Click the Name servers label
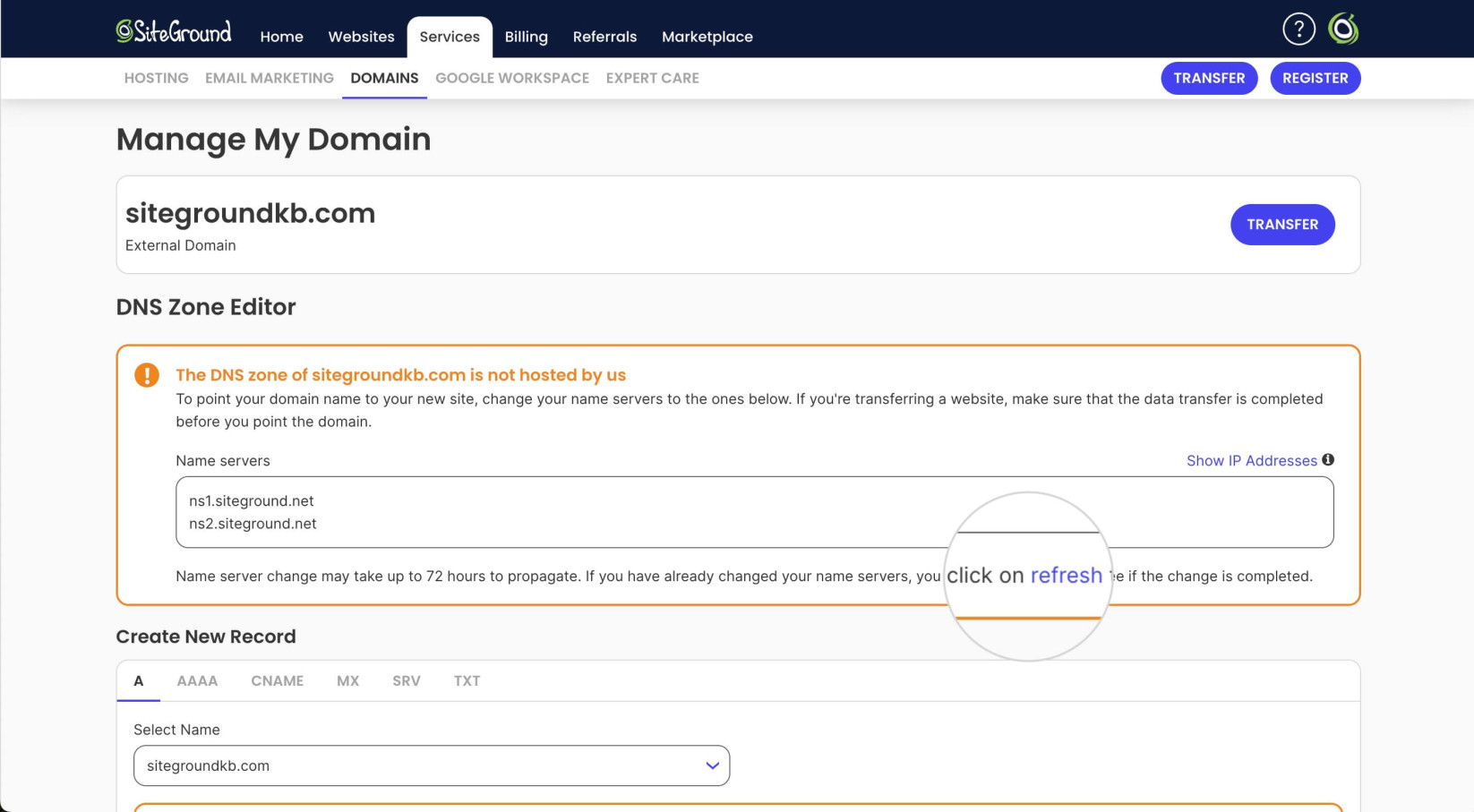The width and height of the screenshot is (1474, 812). (x=223, y=461)
